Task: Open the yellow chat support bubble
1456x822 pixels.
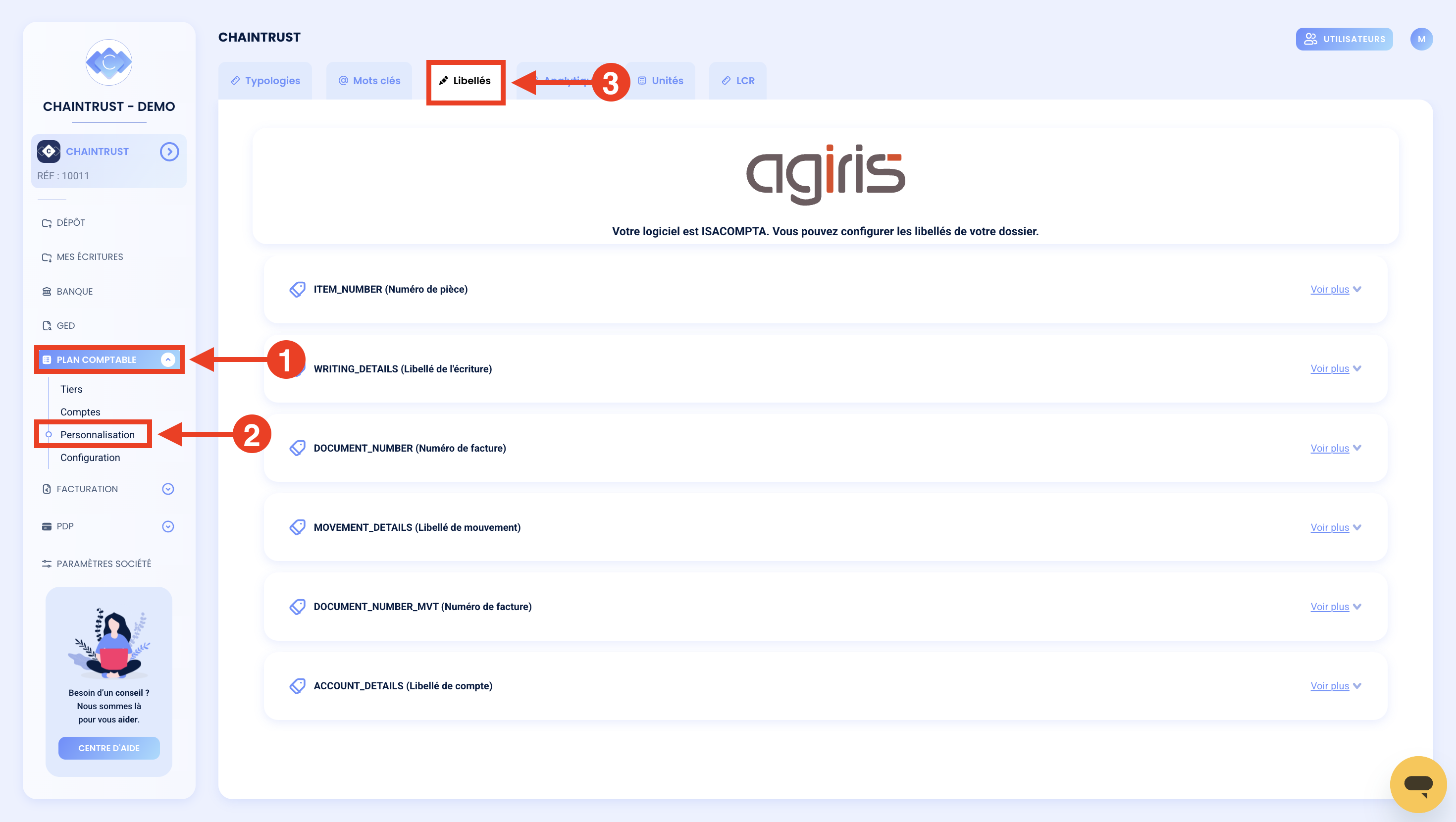Action: [1417, 784]
